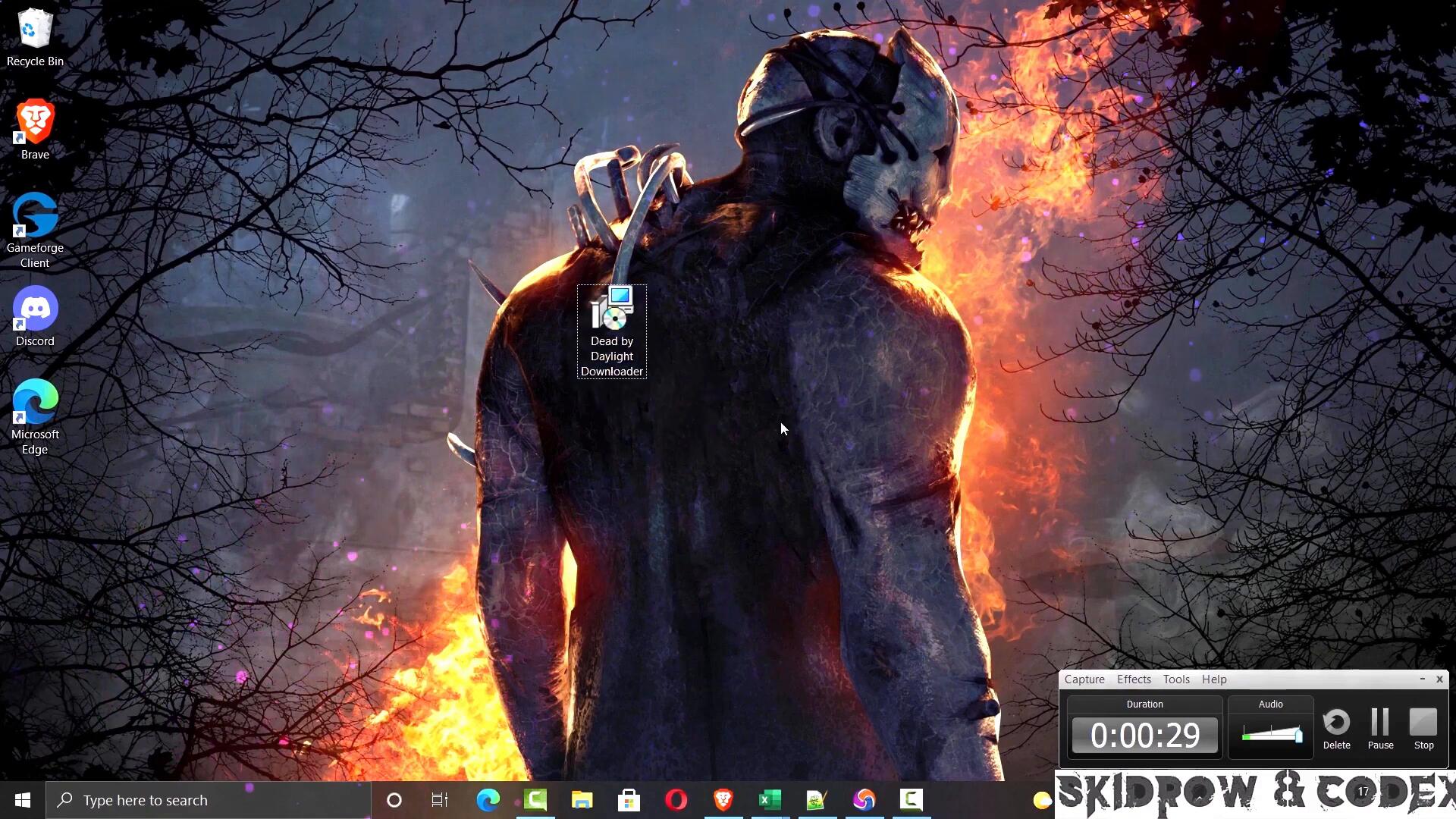Click the Type here to search box
The height and width of the screenshot is (819, 1456).
click(209, 800)
